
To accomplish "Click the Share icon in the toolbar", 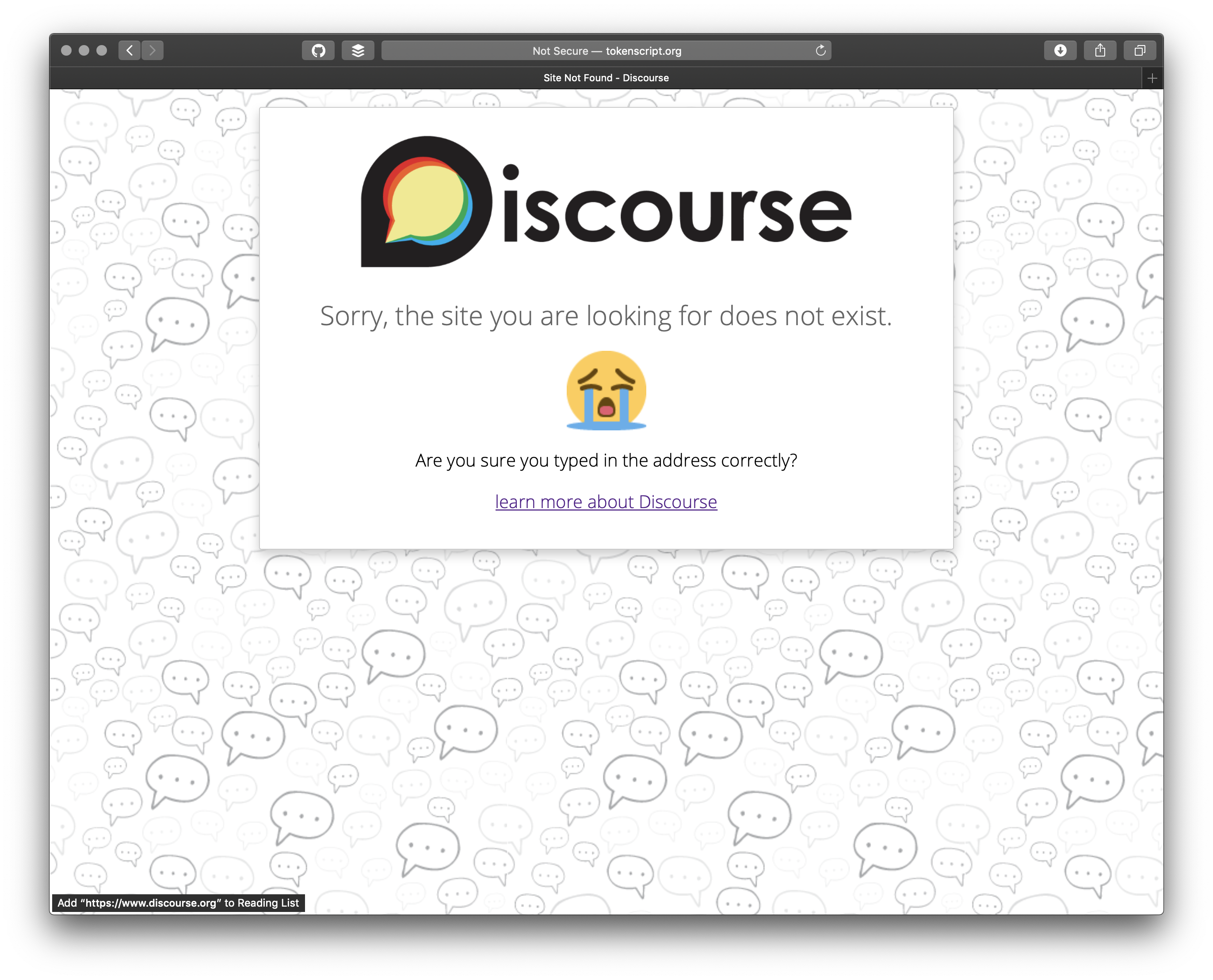I will point(1100,50).
